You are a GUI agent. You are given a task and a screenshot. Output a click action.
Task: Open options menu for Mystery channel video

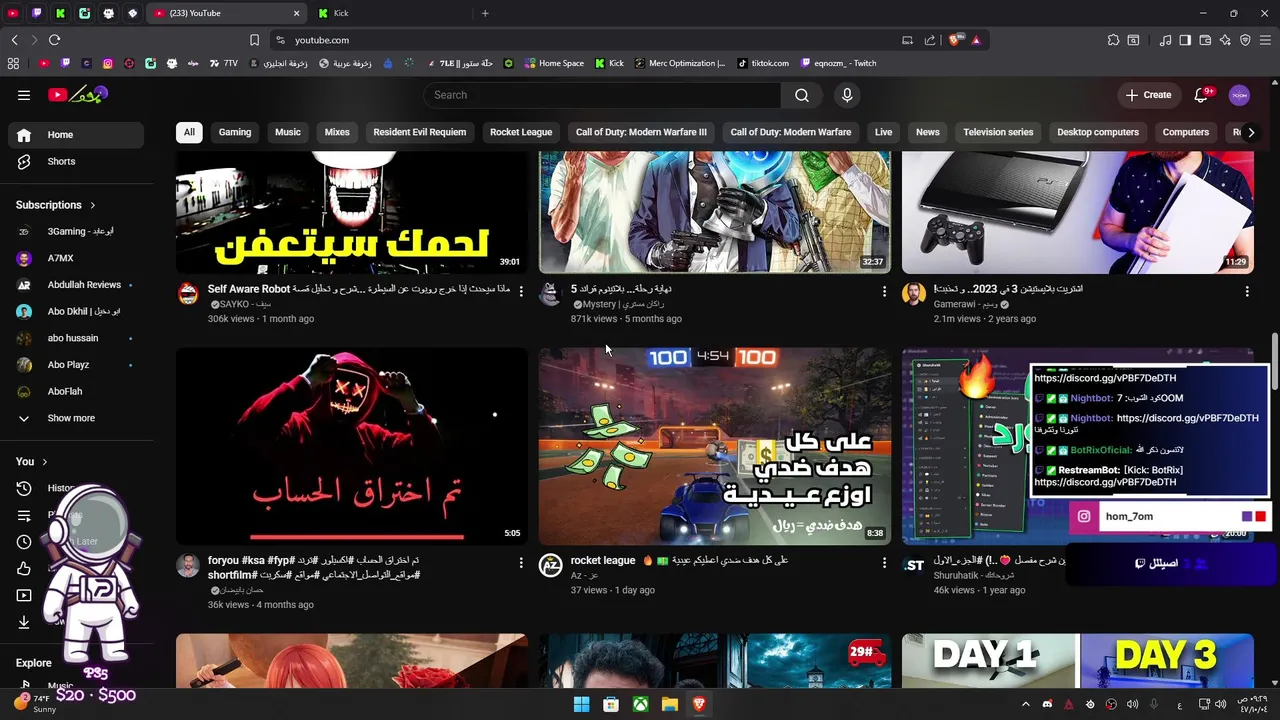(x=884, y=291)
